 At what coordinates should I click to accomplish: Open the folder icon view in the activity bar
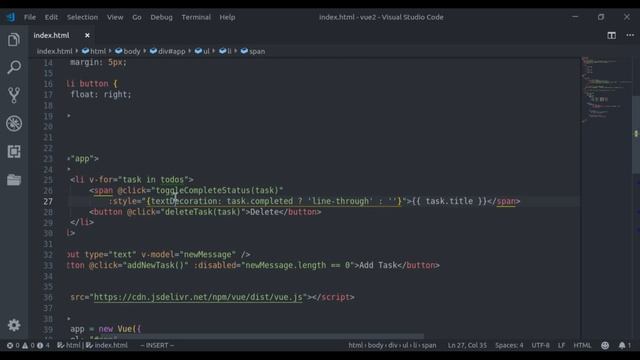pos(14,180)
